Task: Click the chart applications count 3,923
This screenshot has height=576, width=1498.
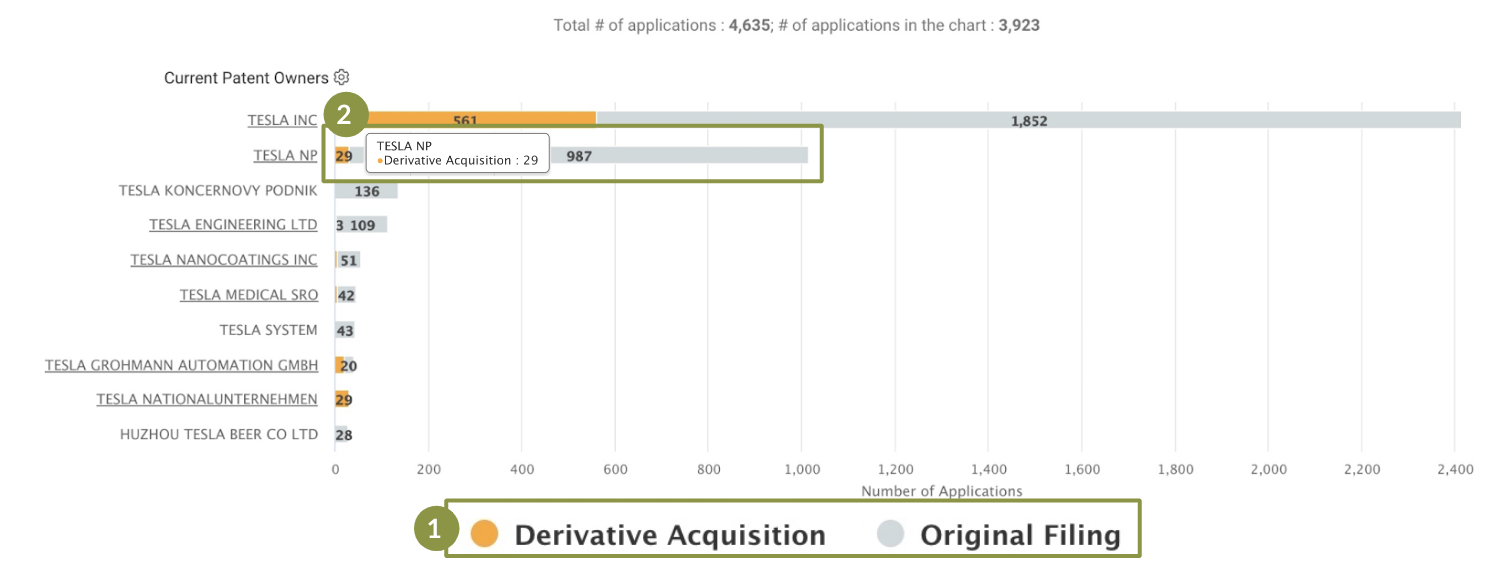Action: pos(1019,25)
